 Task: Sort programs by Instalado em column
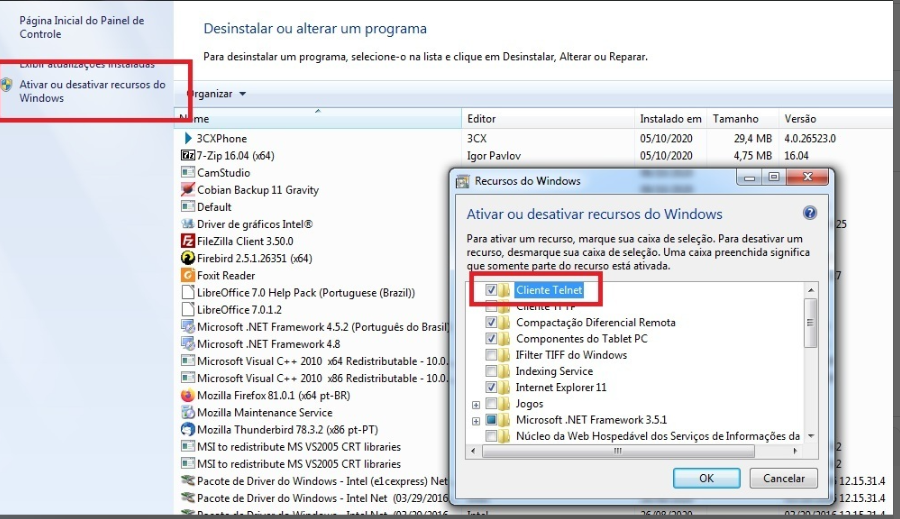point(670,119)
